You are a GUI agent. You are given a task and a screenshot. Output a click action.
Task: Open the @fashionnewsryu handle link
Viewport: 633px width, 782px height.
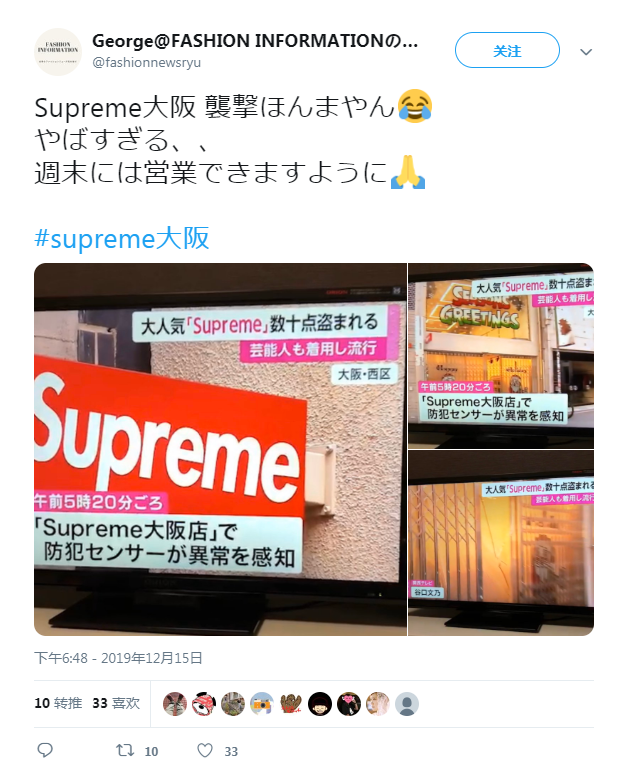pos(147,63)
